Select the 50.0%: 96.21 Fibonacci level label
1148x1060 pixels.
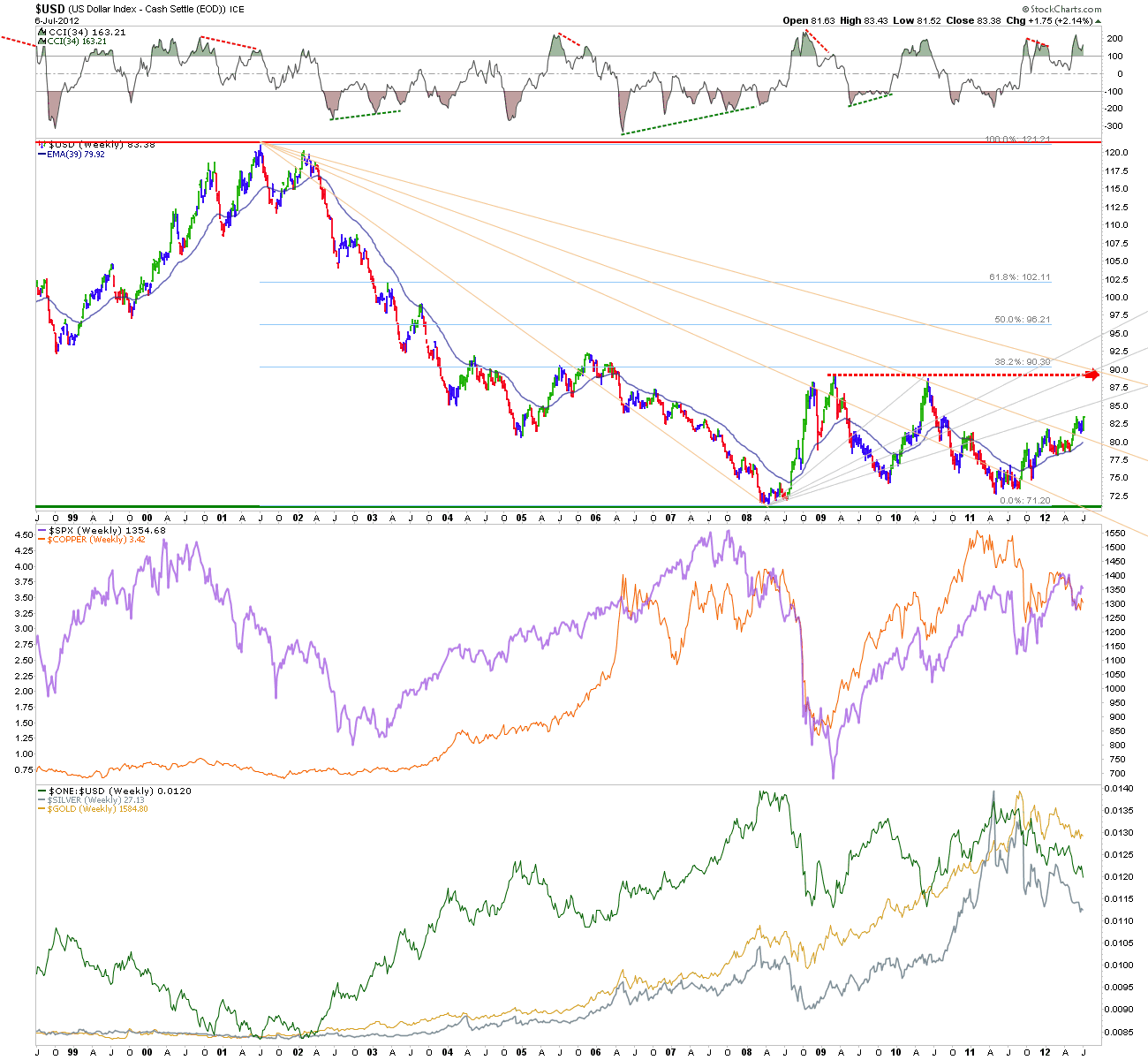click(x=1023, y=320)
